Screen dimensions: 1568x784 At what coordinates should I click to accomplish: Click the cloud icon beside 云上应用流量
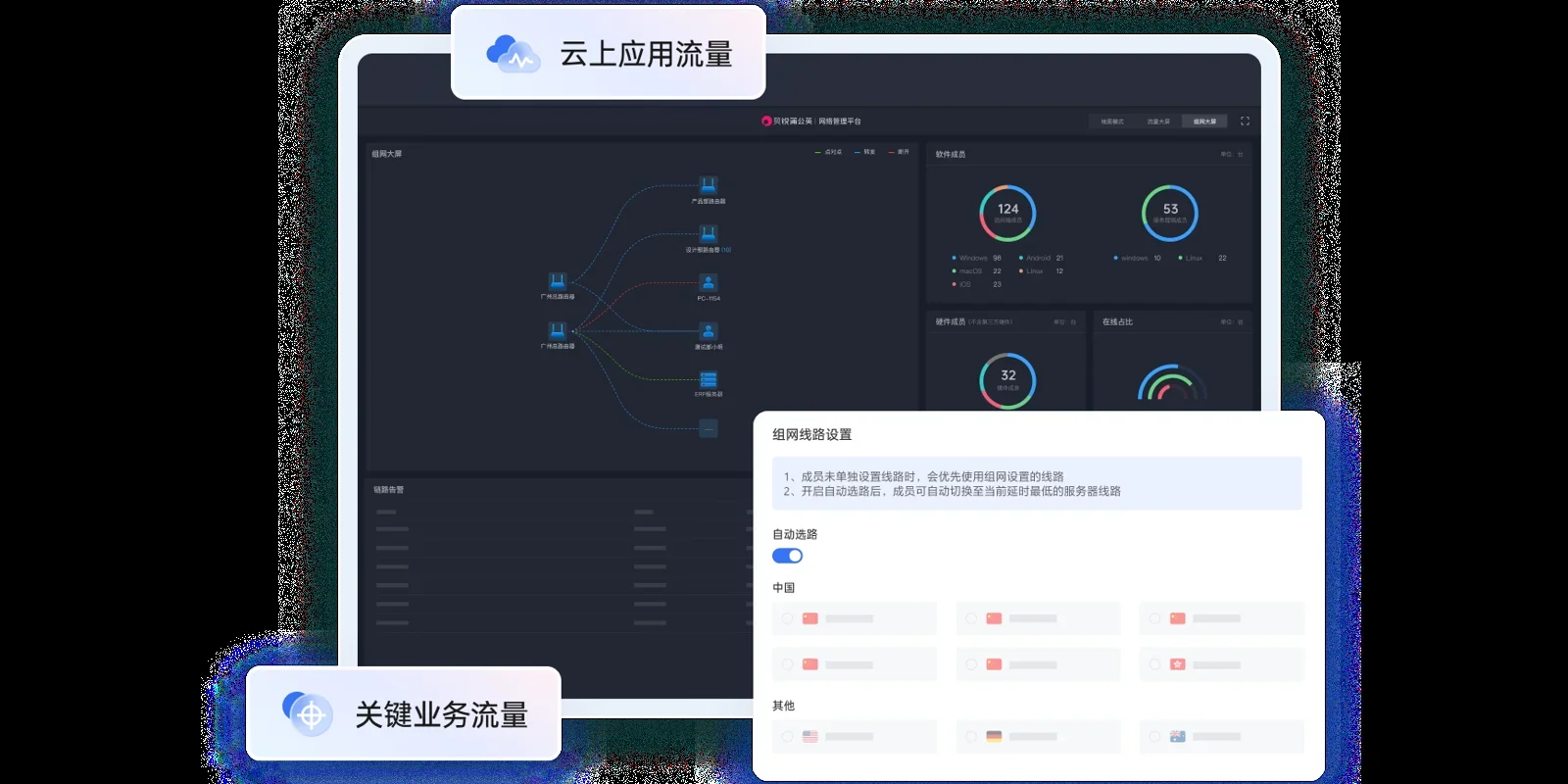pos(513,54)
